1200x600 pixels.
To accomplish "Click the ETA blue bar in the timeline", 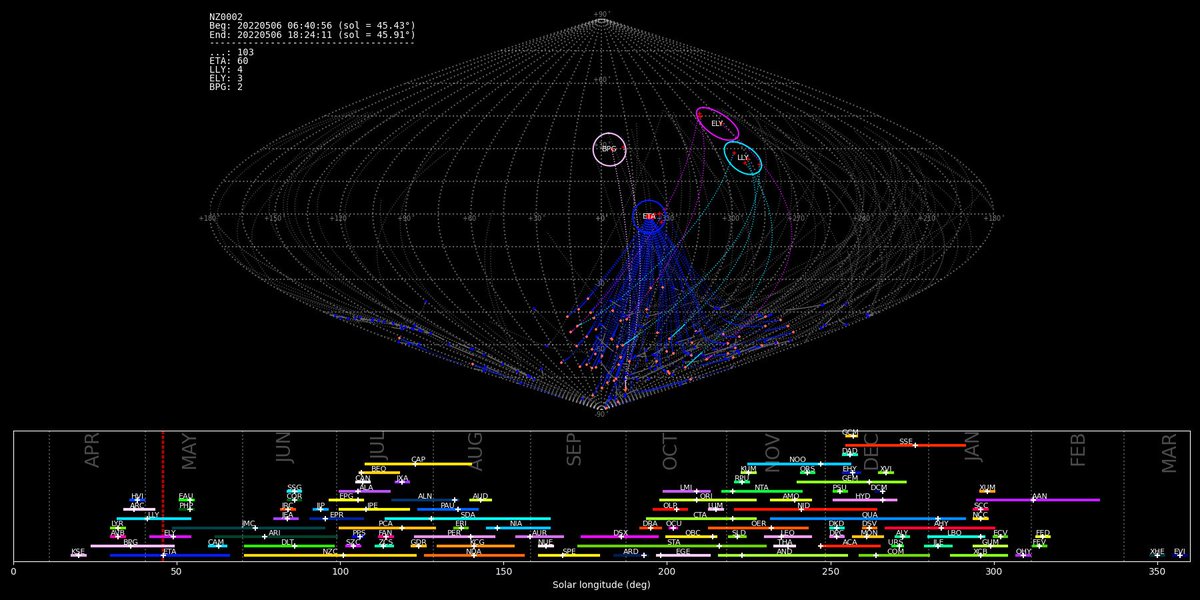I will pyautogui.click(x=170, y=555).
